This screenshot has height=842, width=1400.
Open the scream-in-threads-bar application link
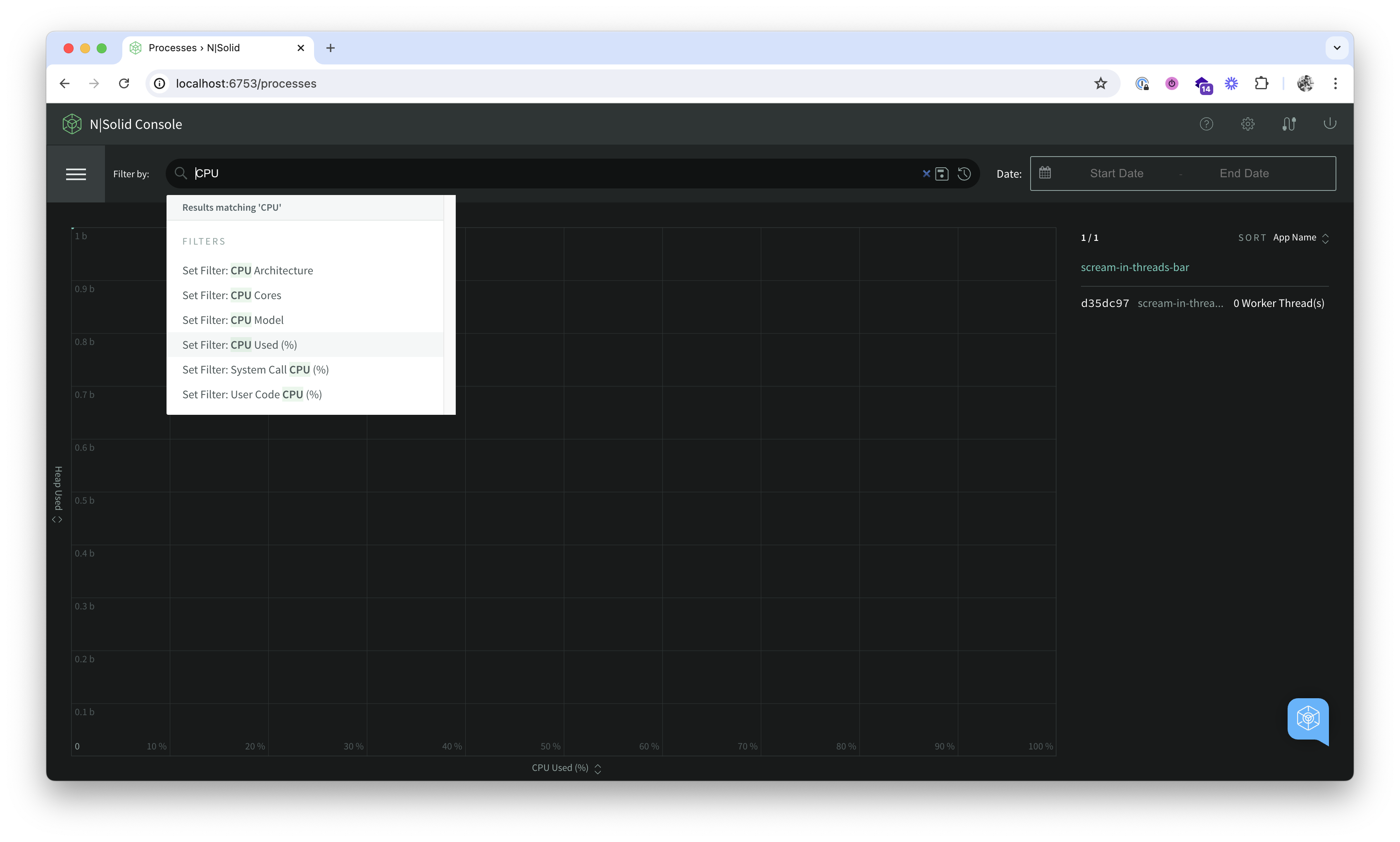(1134, 267)
